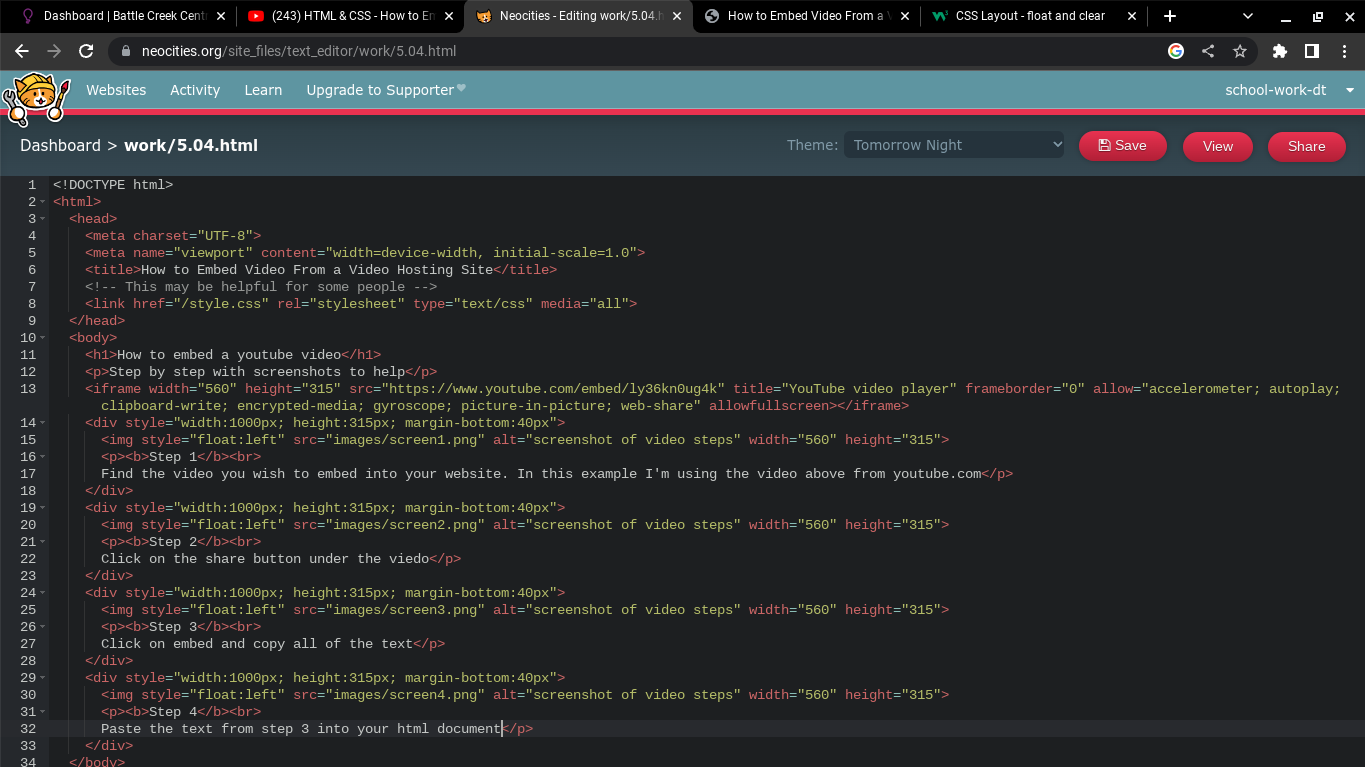View site info via lock icon
The image size is (1365, 767).
(126, 51)
